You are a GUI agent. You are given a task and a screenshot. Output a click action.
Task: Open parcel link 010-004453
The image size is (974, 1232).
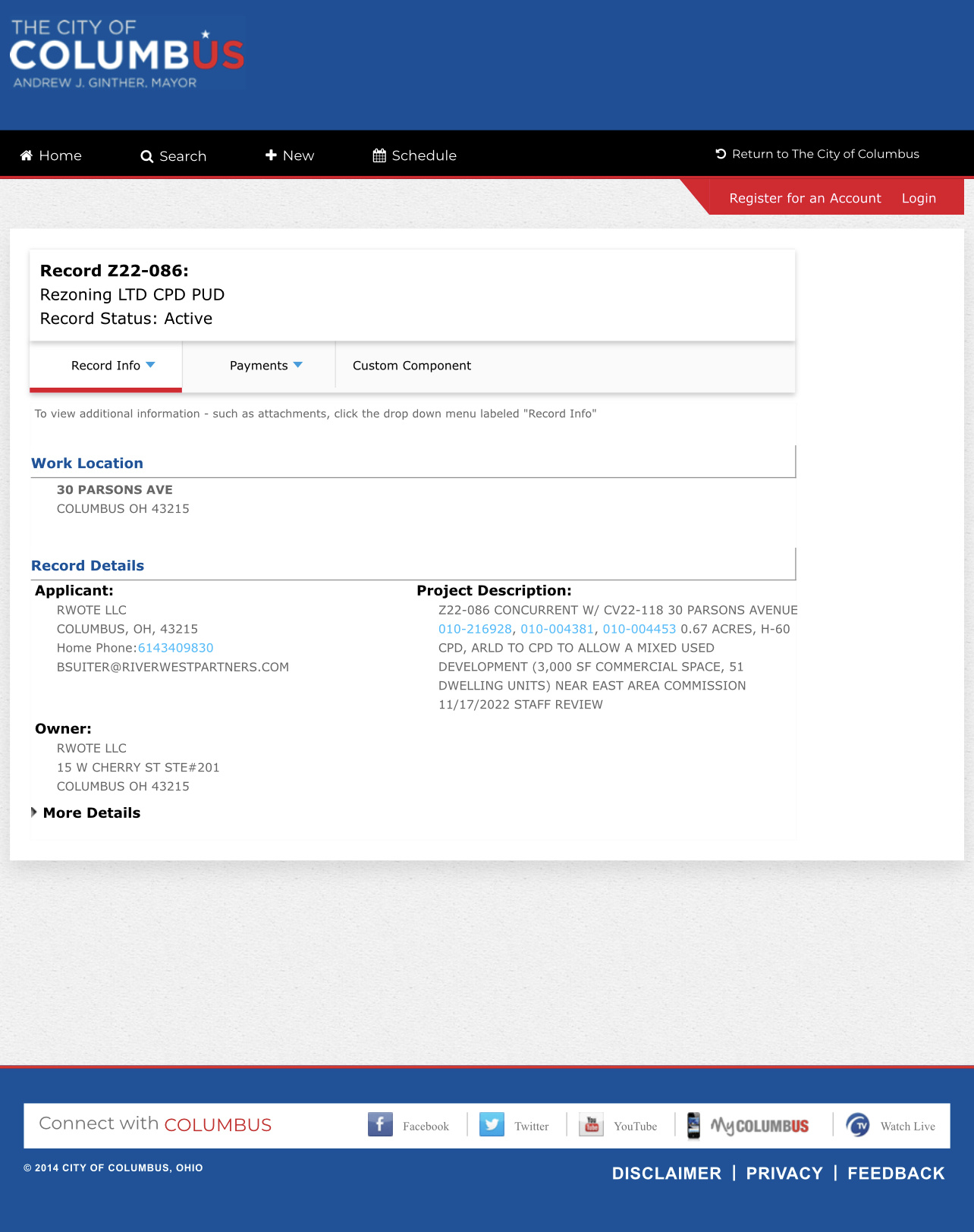point(639,629)
